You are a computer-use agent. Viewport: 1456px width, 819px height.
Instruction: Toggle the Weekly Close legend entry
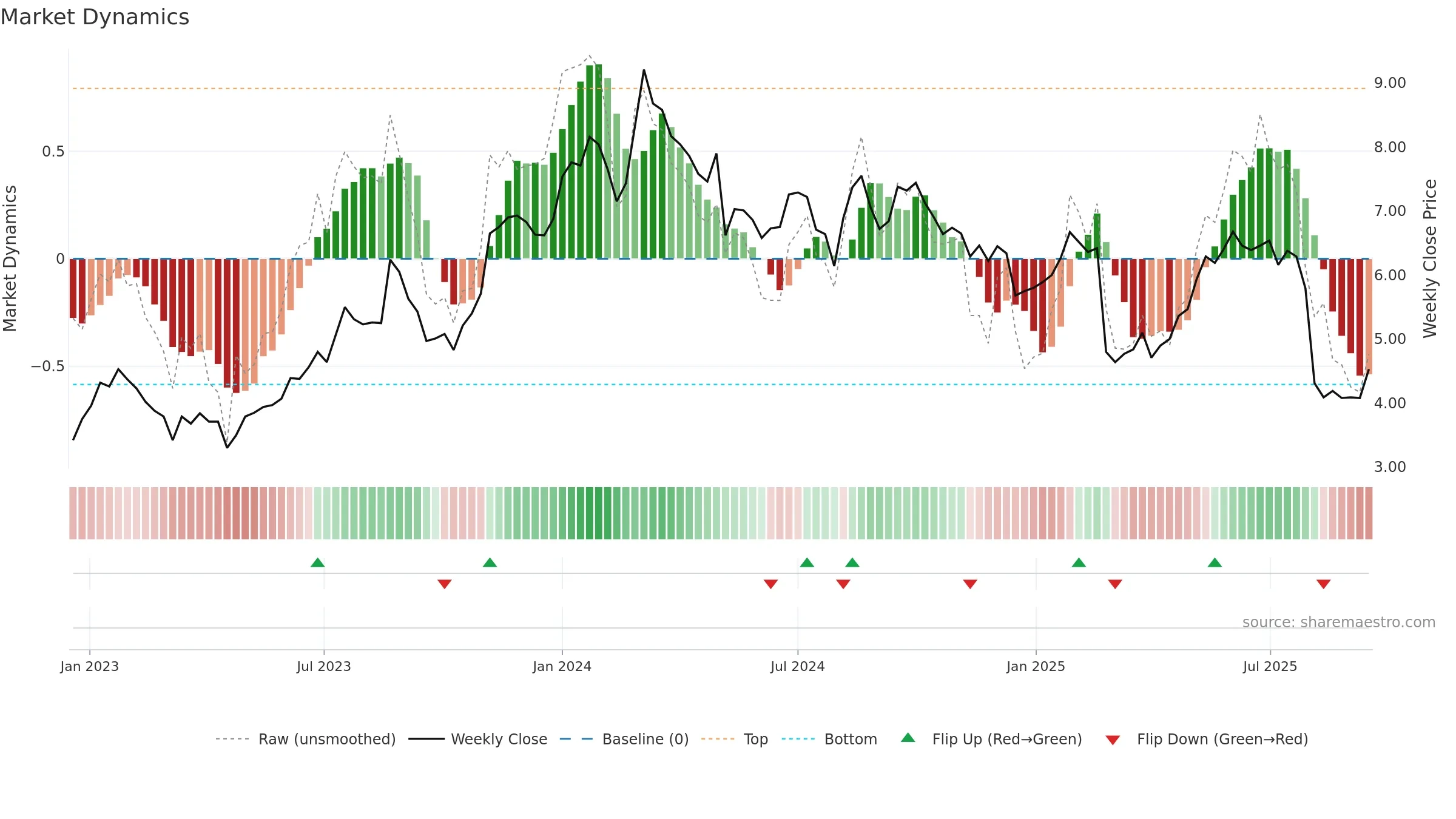pyautogui.click(x=478, y=739)
